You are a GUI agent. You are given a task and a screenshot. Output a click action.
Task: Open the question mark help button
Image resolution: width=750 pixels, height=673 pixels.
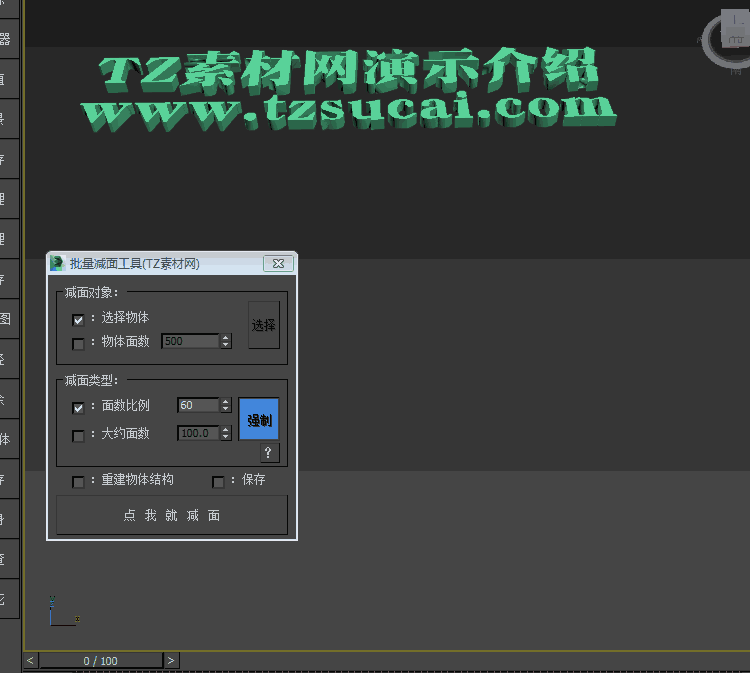(269, 452)
